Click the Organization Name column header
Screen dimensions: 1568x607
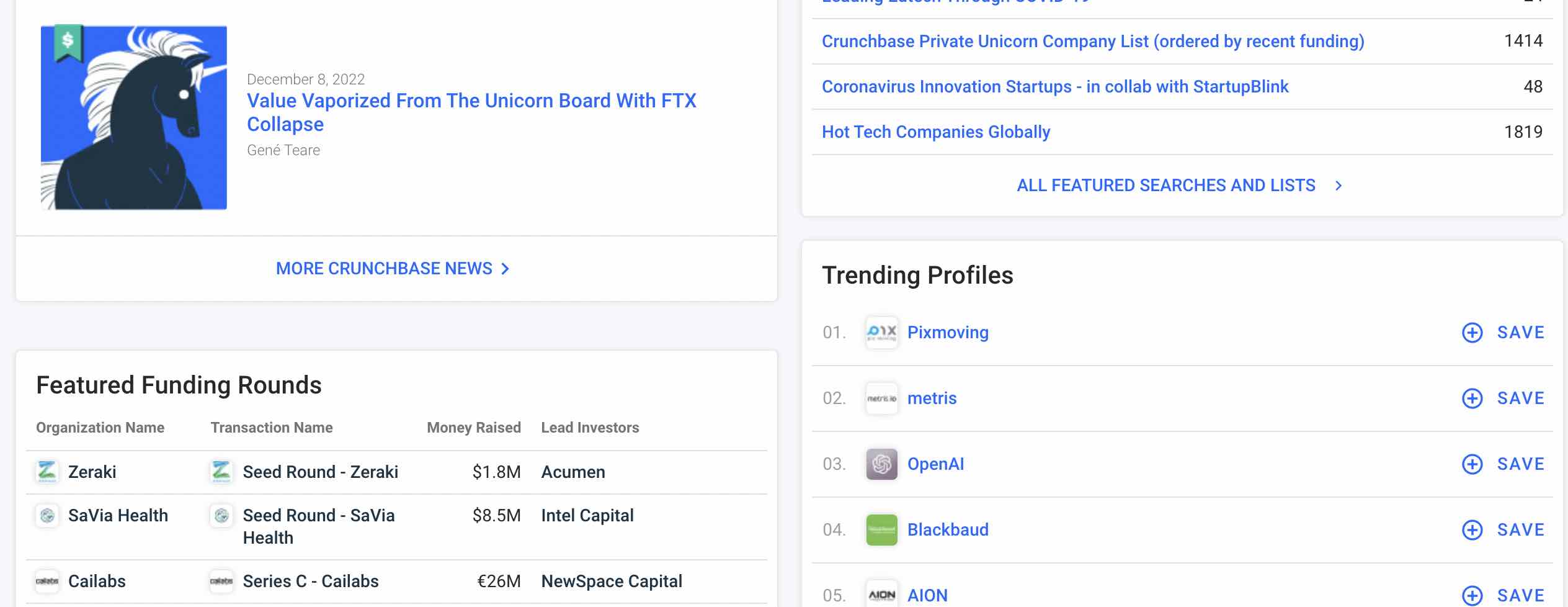(x=100, y=428)
